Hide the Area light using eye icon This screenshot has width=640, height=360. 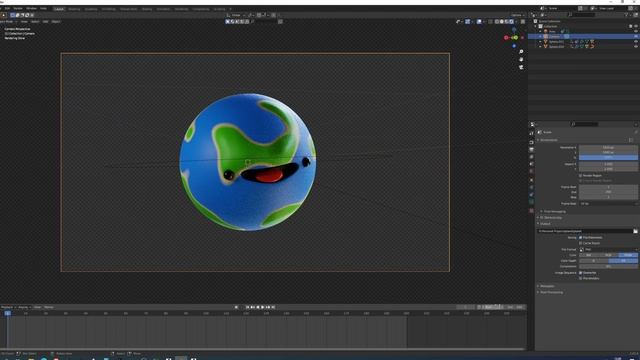click(x=636, y=31)
